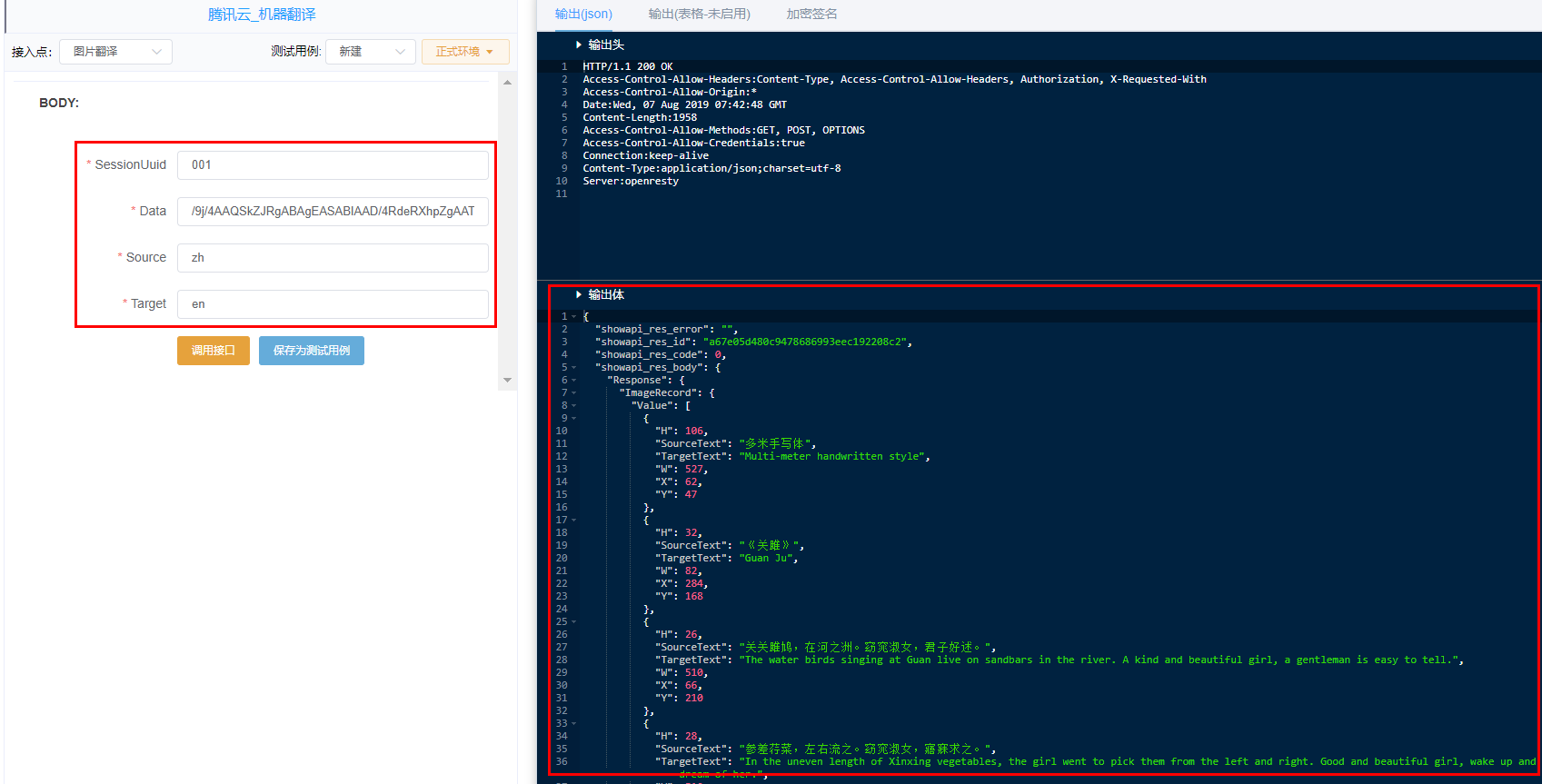Fold the ImageRecord object at line 7
The height and width of the screenshot is (784, 1542).
tap(574, 393)
